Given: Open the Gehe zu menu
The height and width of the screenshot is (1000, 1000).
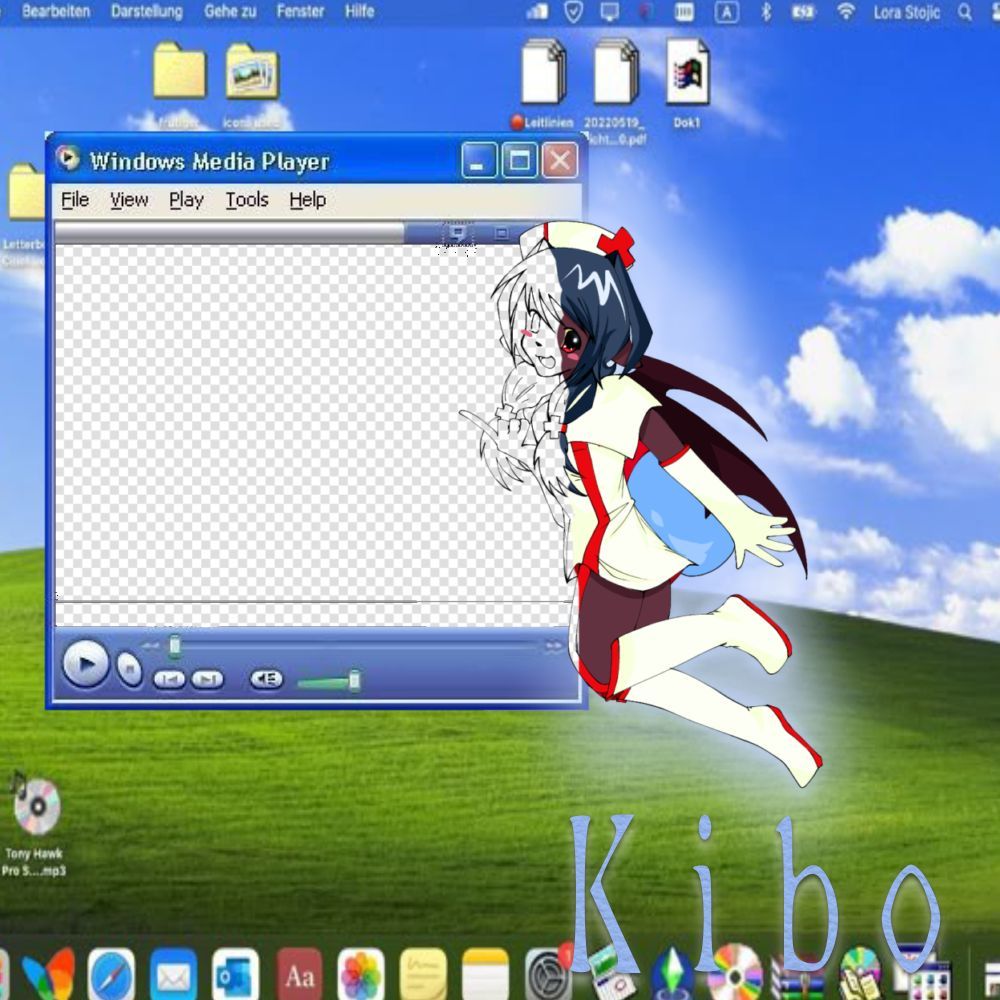Looking at the screenshot, I should tap(230, 11).
